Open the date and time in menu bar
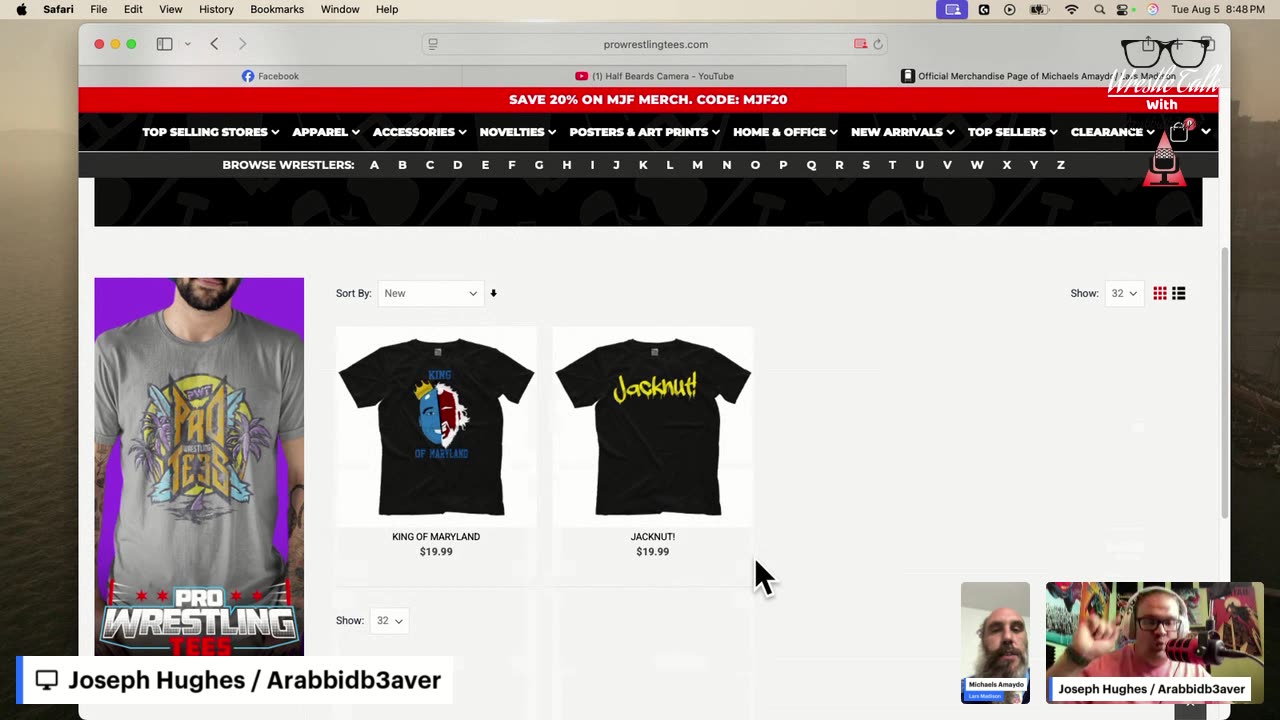The image size is (1280, 720). coord(1218,9)
